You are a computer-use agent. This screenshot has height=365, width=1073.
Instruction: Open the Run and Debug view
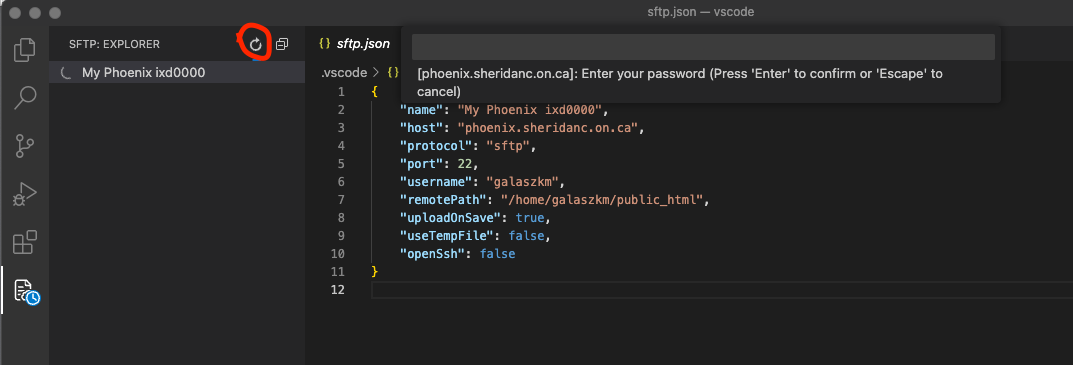pyautogui.click(x=25, y=194)
